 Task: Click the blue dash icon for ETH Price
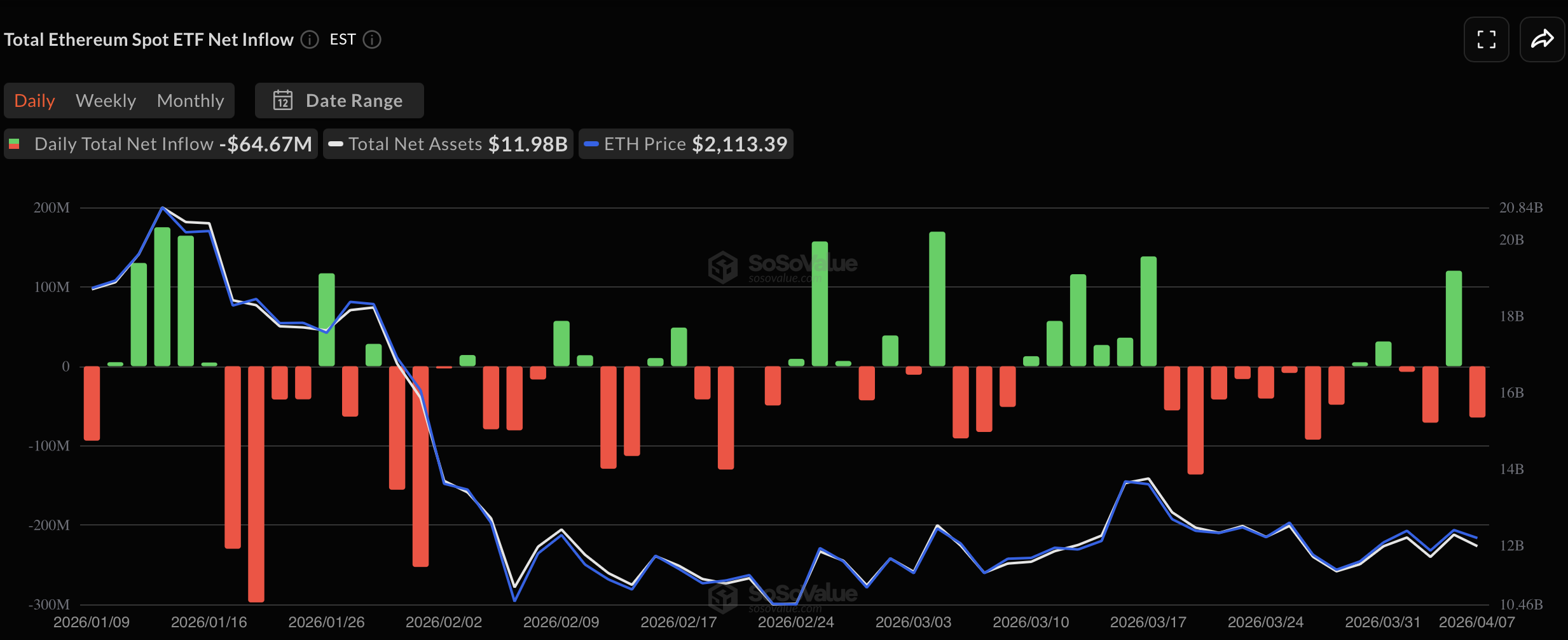pyautogui.click(x=591, y=143)
